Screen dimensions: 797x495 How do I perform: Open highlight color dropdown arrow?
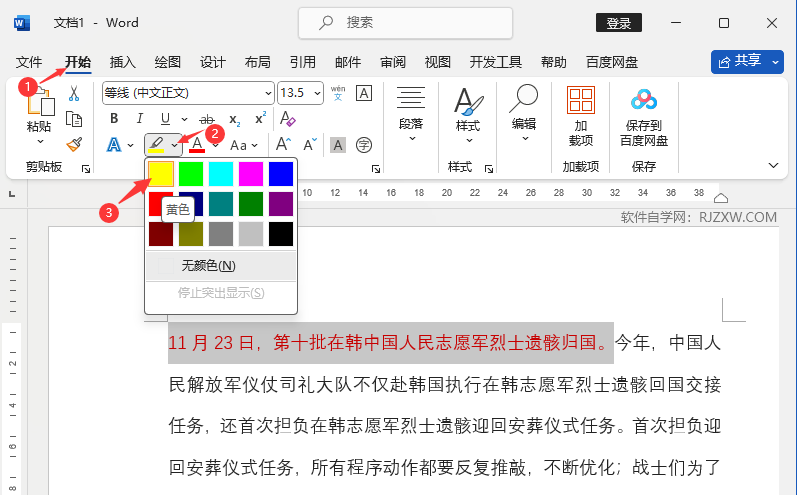[x=174, y=145]
